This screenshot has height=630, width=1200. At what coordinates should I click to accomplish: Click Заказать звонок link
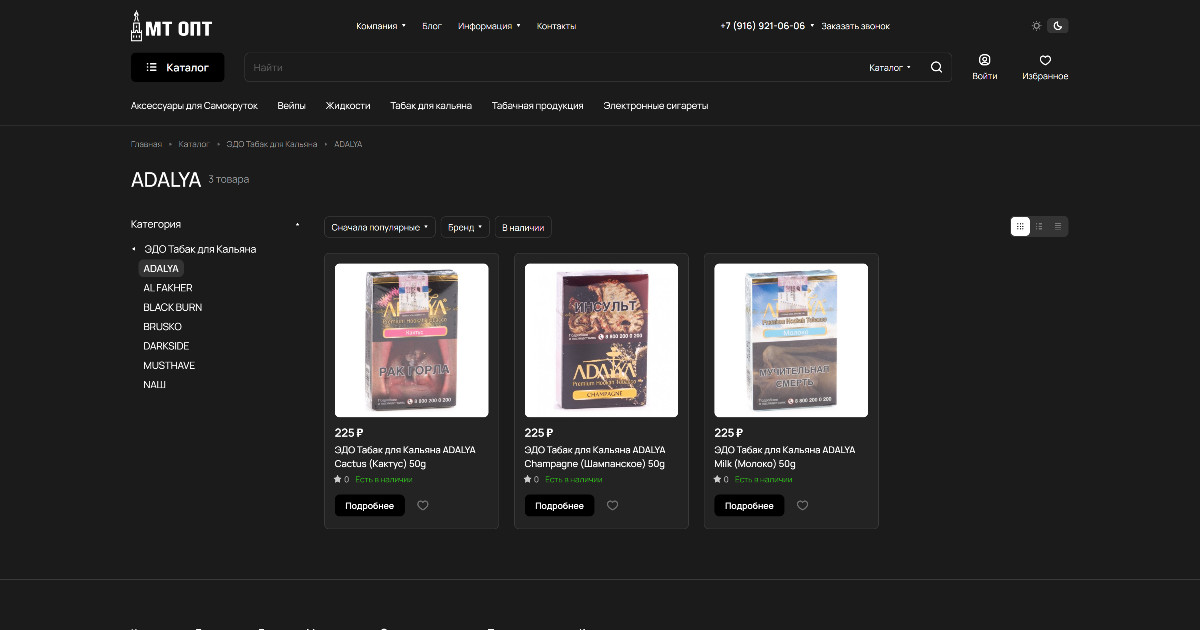(x=855, y=26)
